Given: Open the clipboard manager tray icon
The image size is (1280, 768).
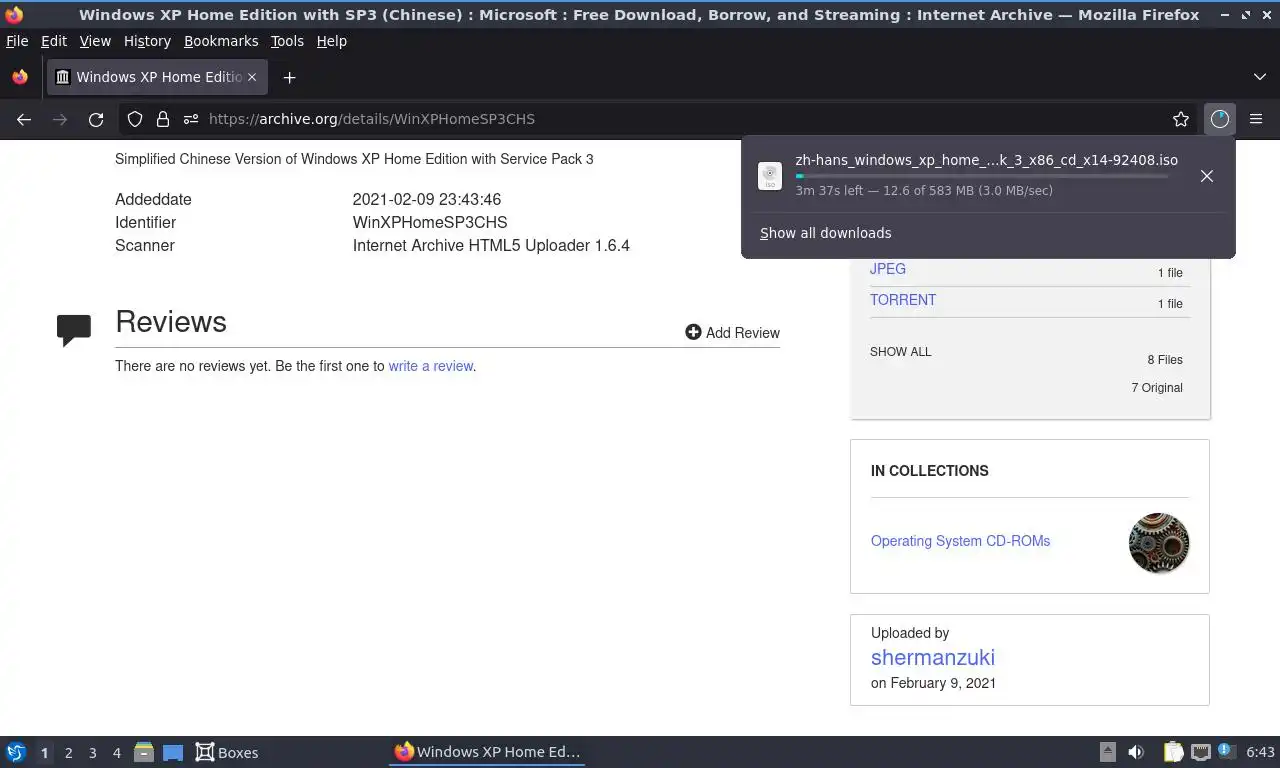Looking at the screenshot, I should (x=1174, y=752).
